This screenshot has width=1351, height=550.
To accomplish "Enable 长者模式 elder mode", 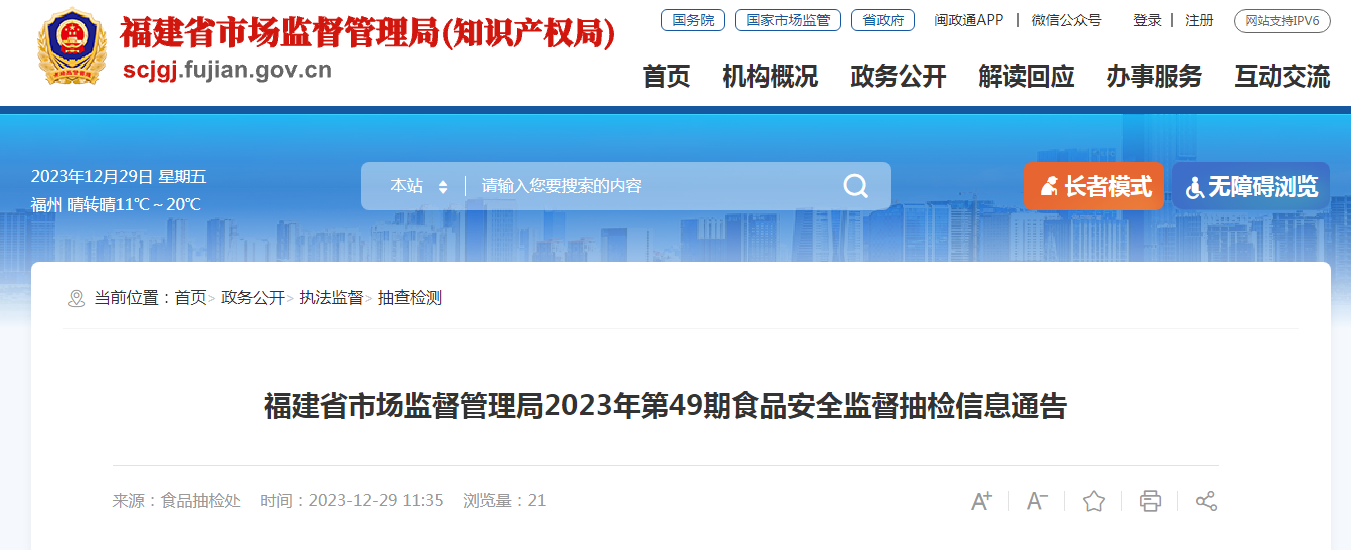I will 1094,186.
